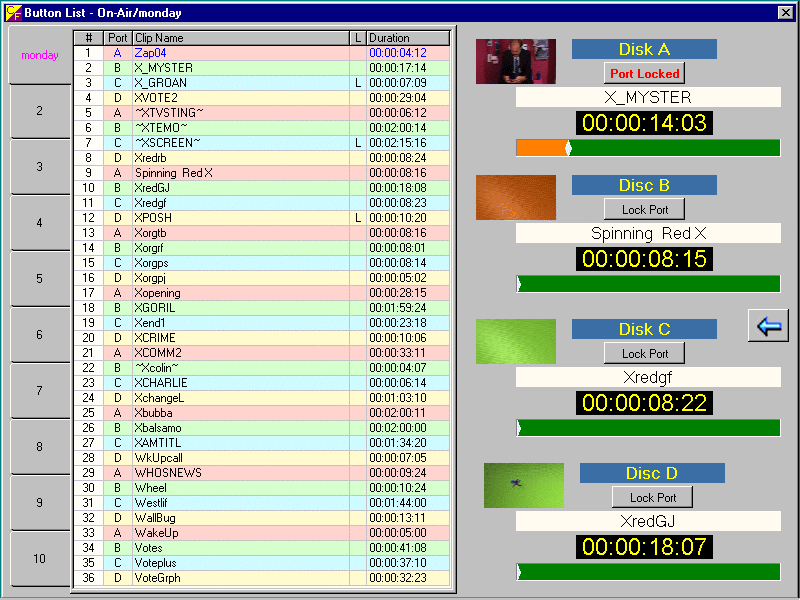Switch to the monday tab
Image resolution: width=800 pixels, height=600 pixels.
point(40,56)
